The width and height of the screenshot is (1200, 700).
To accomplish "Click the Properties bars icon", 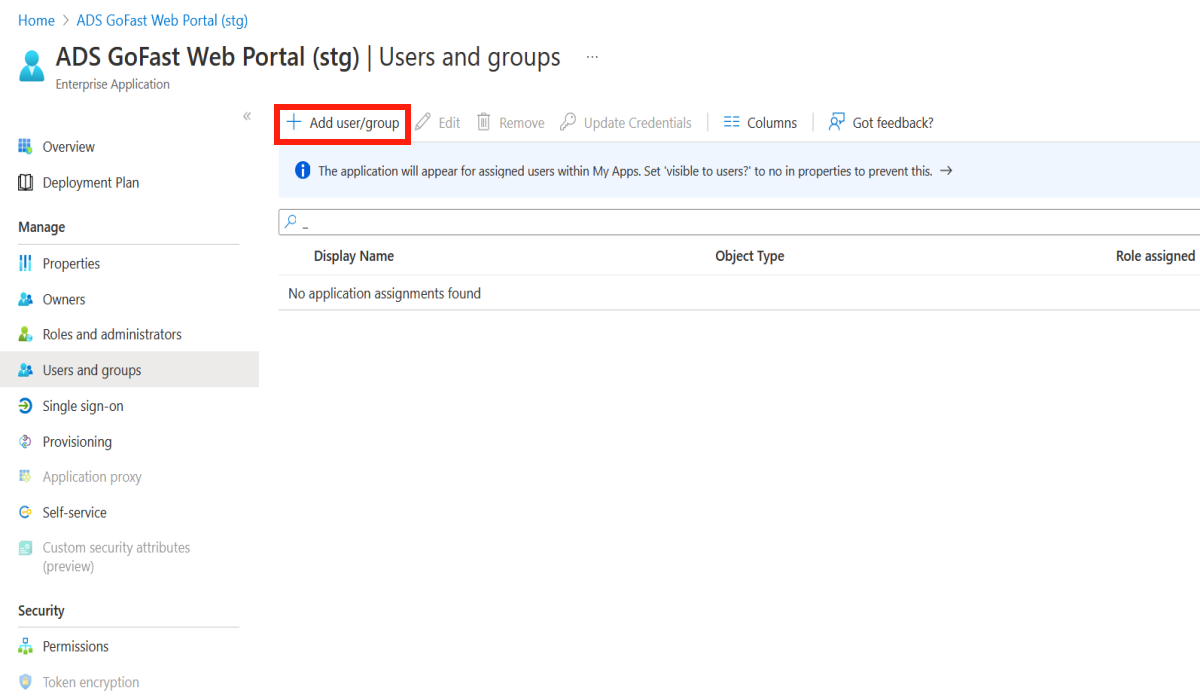I will tap(26, 264).
